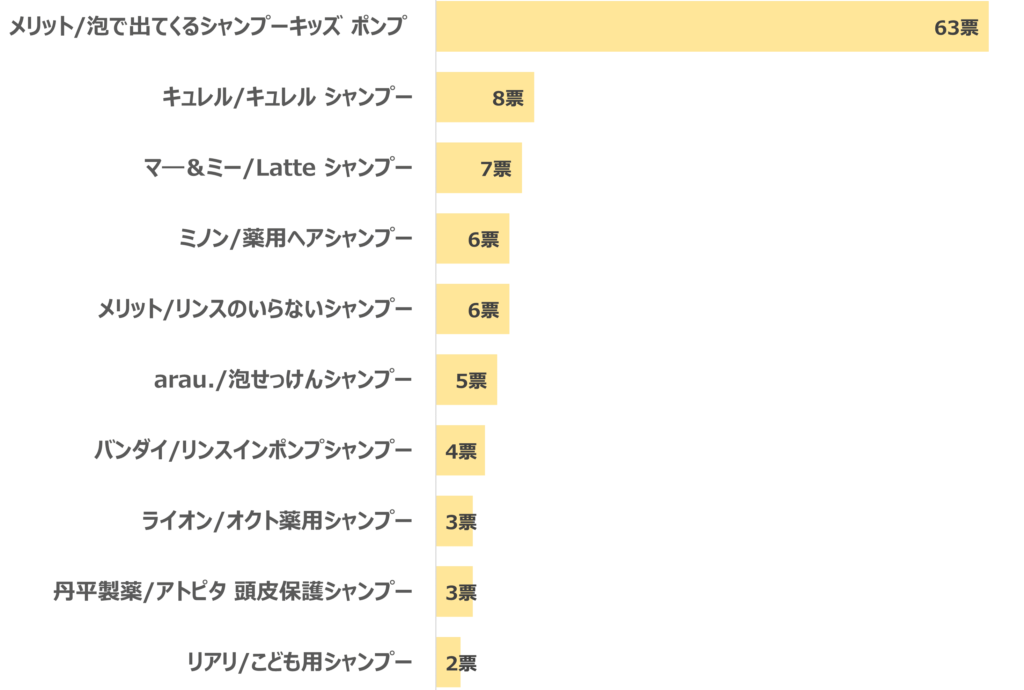Select the 丹平製薬/アトピタ 頭皮保護シャンプー bar
This screenshot has width=1024, height=690.
point(454,592)
